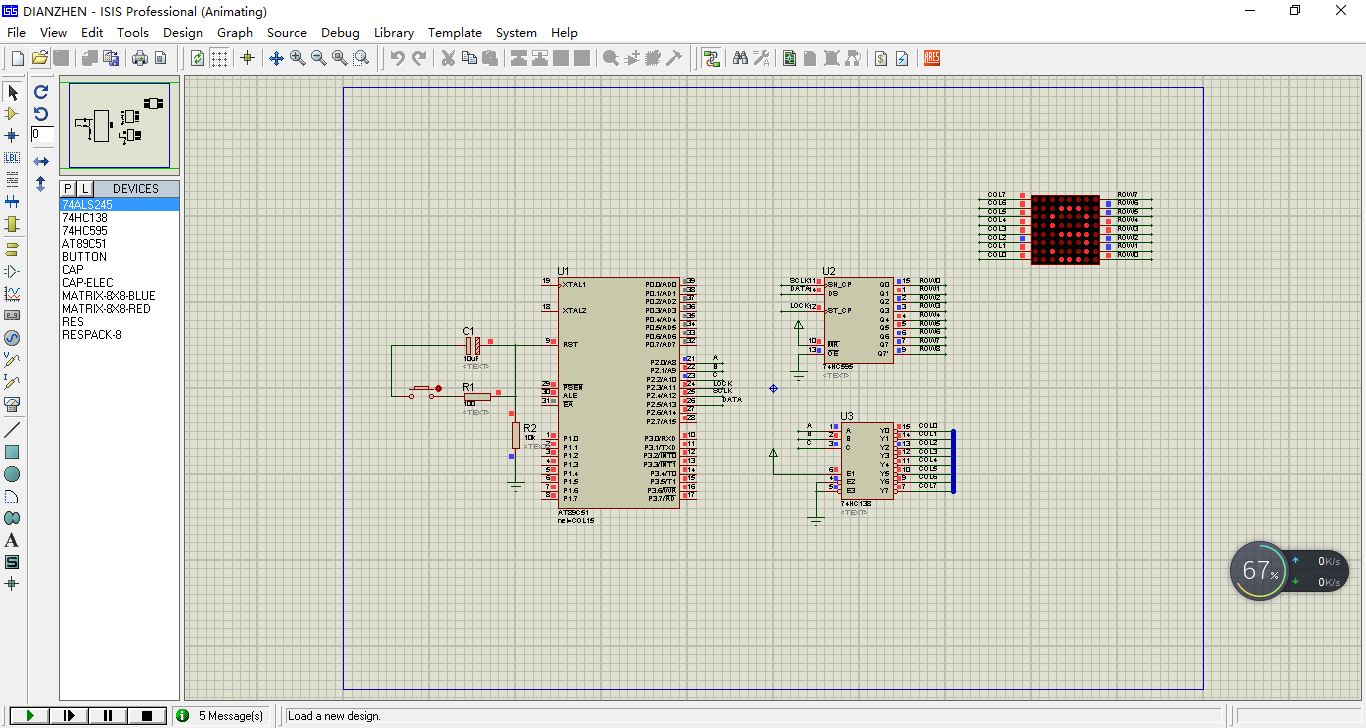Select the 2D text 'A' tool
The width and height of the screenshot is (1366, 728).
(x=12, y=540)
